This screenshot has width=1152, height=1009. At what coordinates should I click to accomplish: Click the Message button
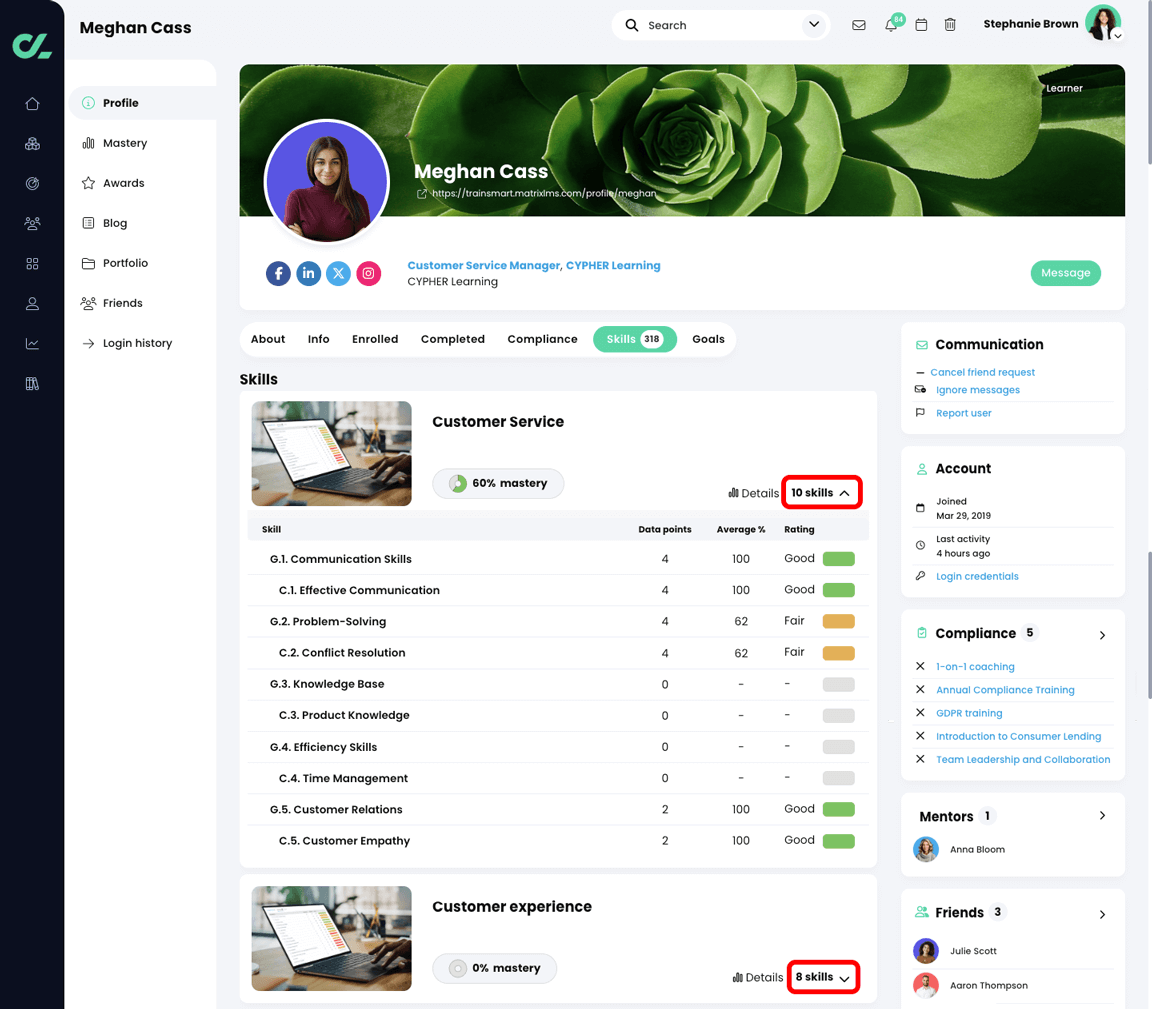tap(1065, 272)
